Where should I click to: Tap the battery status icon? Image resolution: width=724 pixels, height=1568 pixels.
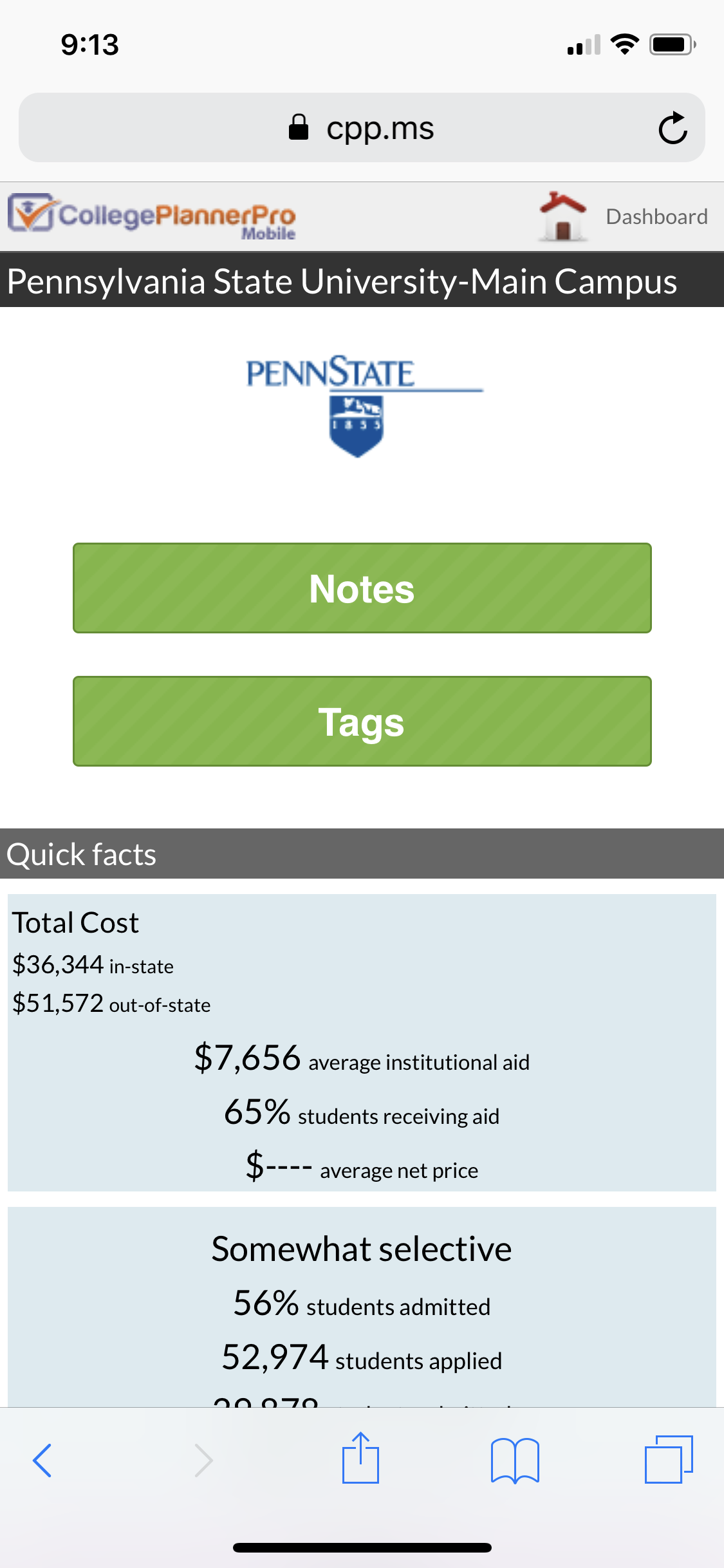[x=673, y=44]
